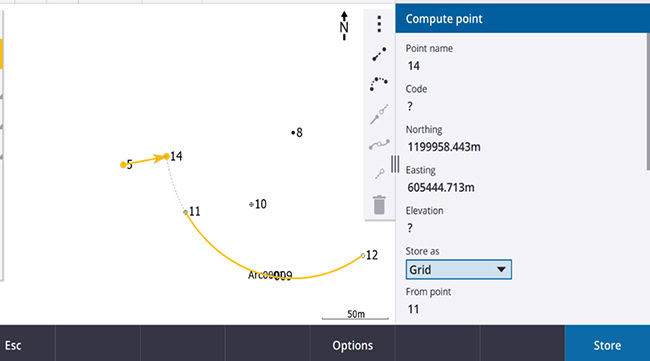Open the three-dot map toolbar menu
Screen dimensions: 650x361
point(379,24)
